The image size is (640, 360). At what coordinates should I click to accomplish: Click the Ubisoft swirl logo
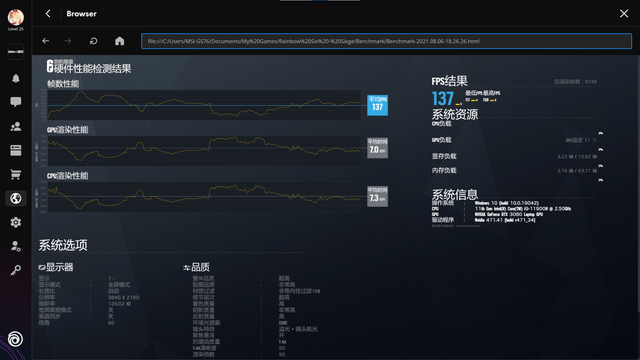[16, 339]
